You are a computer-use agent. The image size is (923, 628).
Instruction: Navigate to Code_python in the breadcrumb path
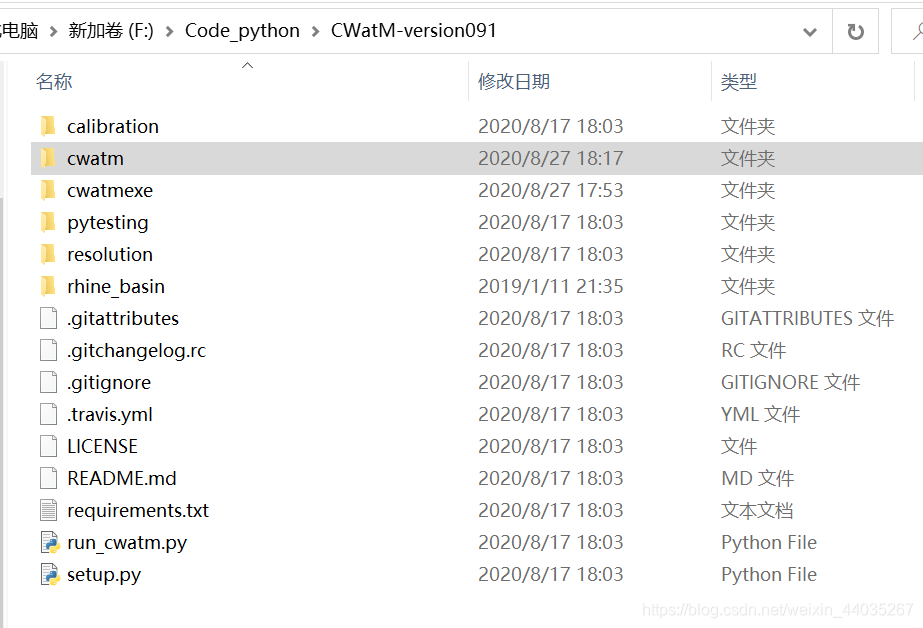coord(242,30)
